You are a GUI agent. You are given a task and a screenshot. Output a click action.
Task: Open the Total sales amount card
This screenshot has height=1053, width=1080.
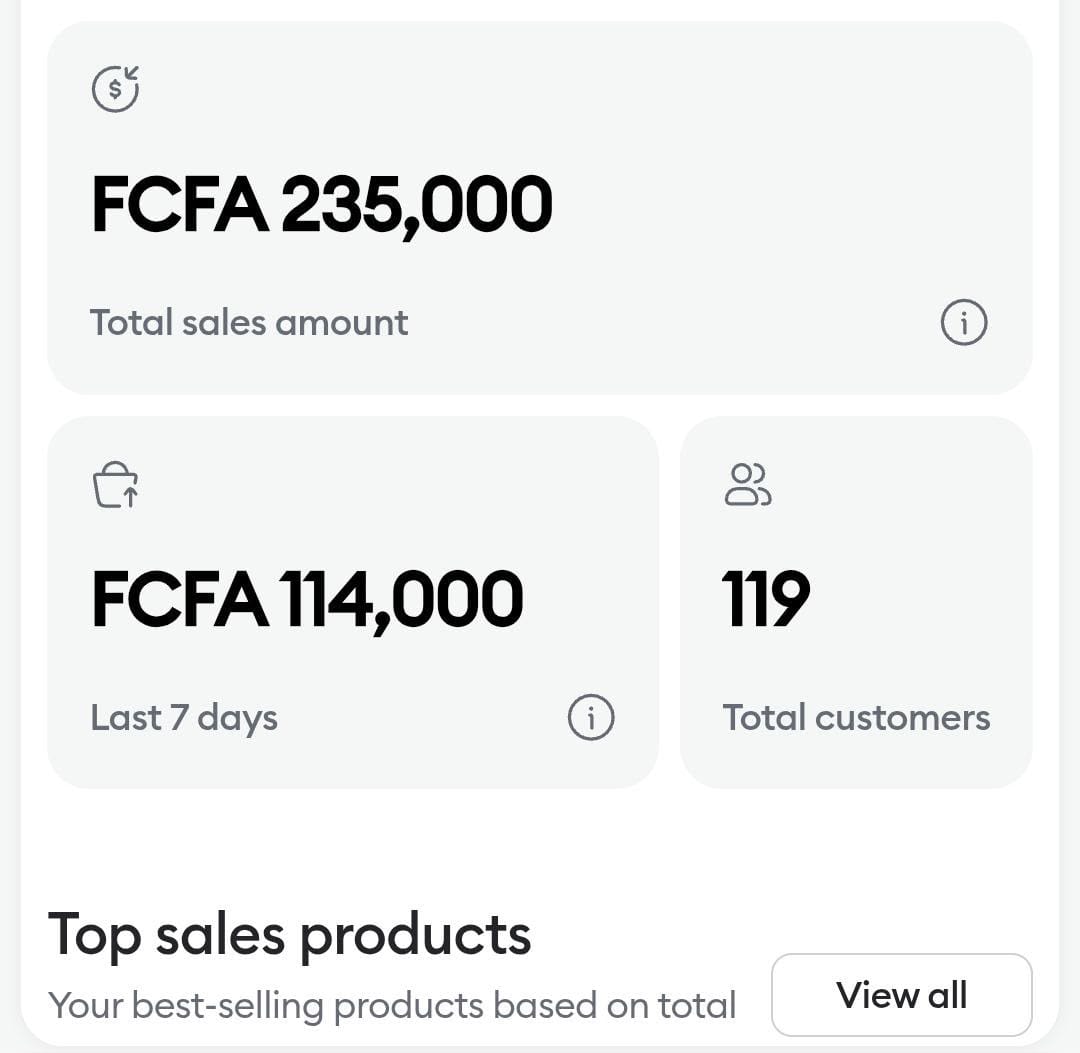pyautogui.click(x=539, y=208)
